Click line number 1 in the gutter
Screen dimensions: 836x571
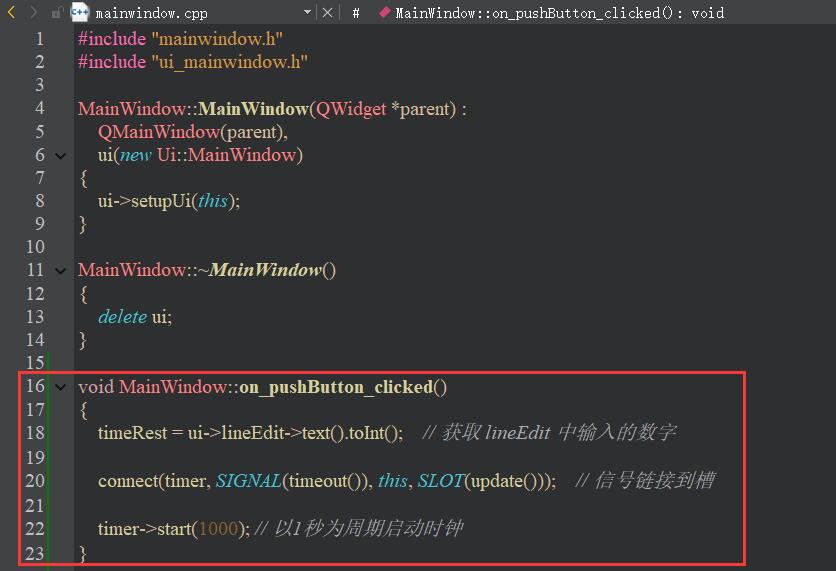pyautogui.click(x=39, y=39)
